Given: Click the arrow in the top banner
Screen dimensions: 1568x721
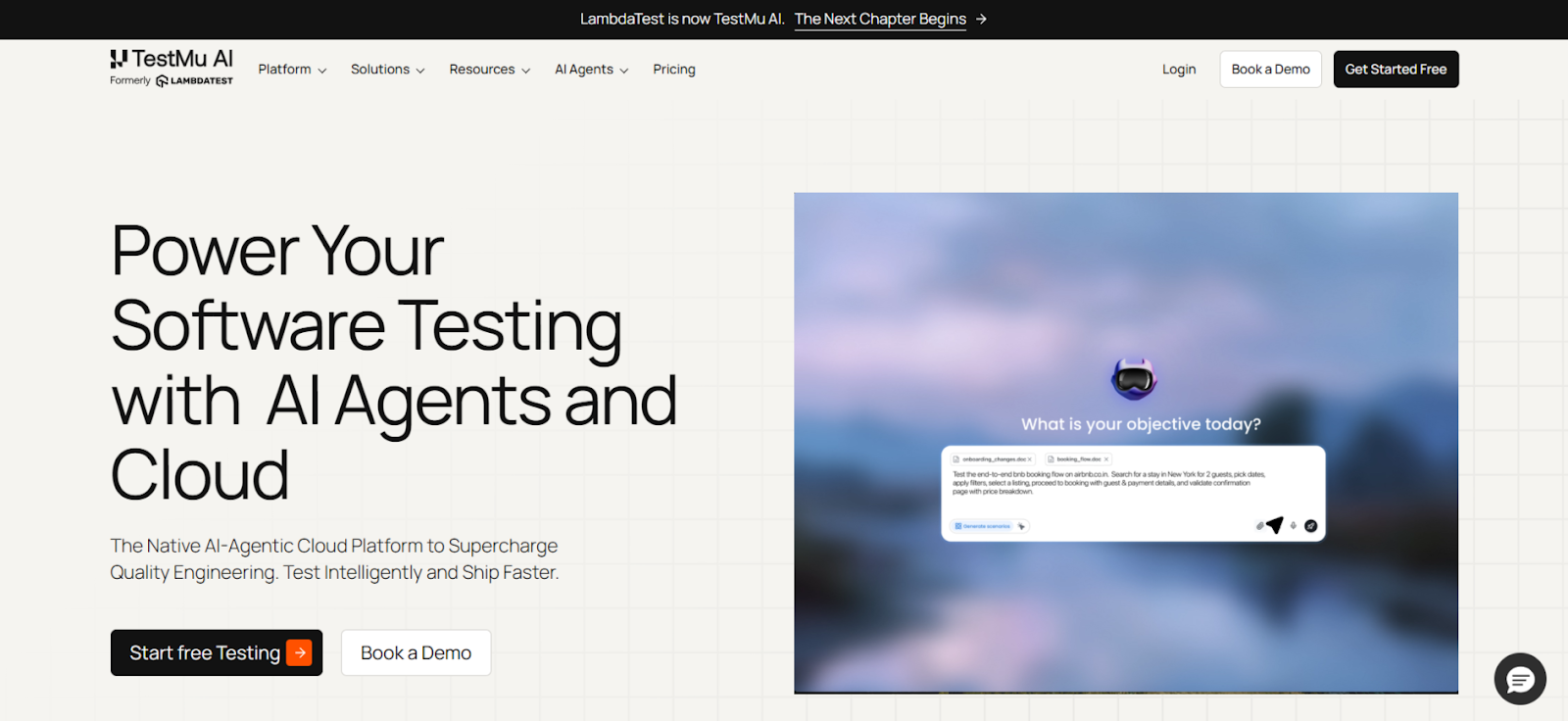Looking at the screenshot, I should tap(981, 19).
